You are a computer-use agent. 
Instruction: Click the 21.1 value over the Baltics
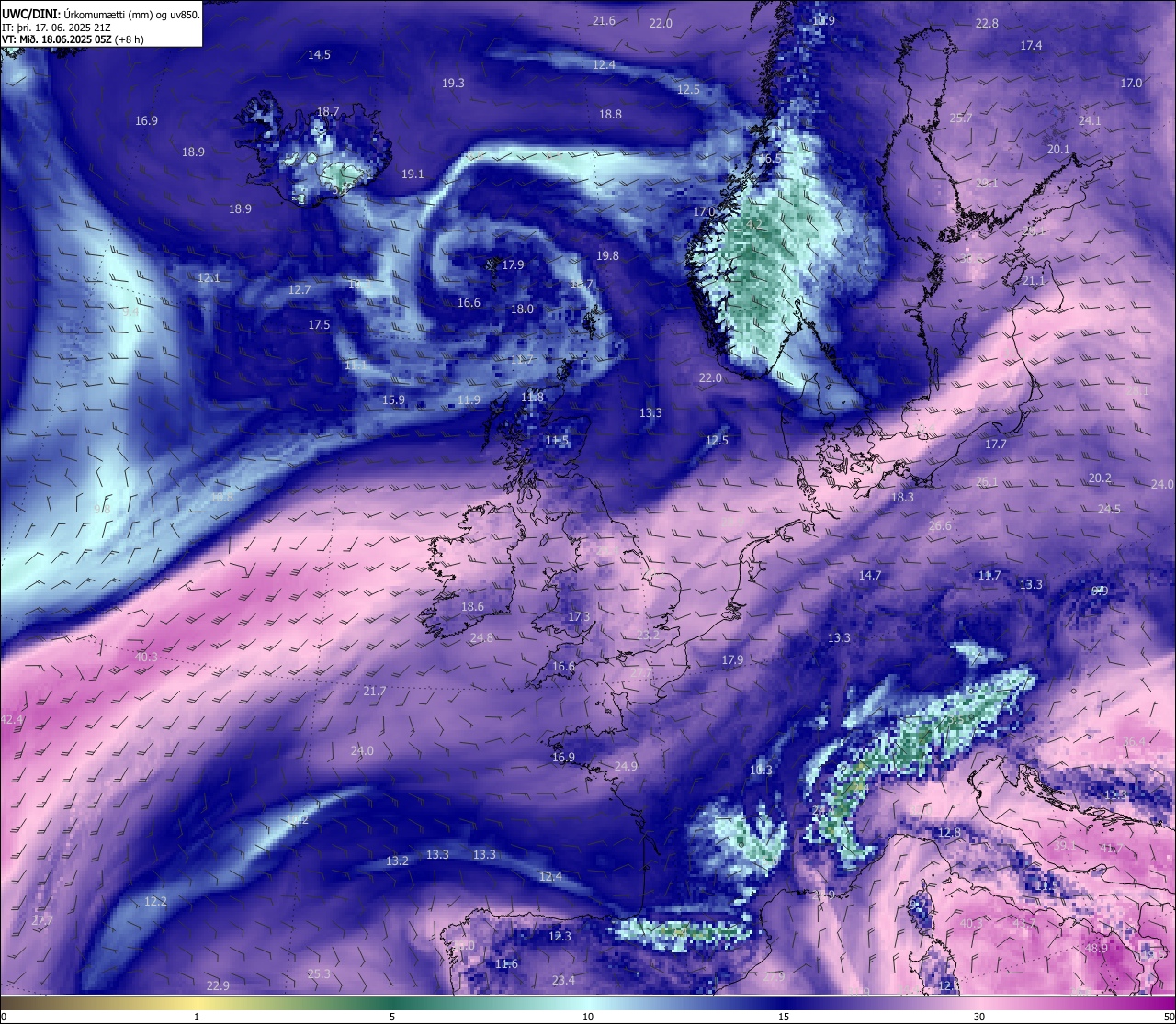(1034, 280)
